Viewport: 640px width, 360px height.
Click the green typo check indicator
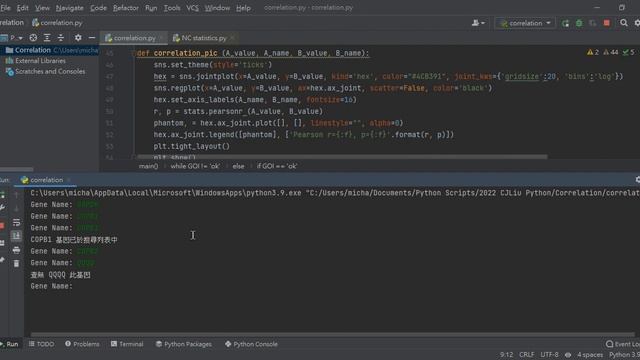[629, 52]
